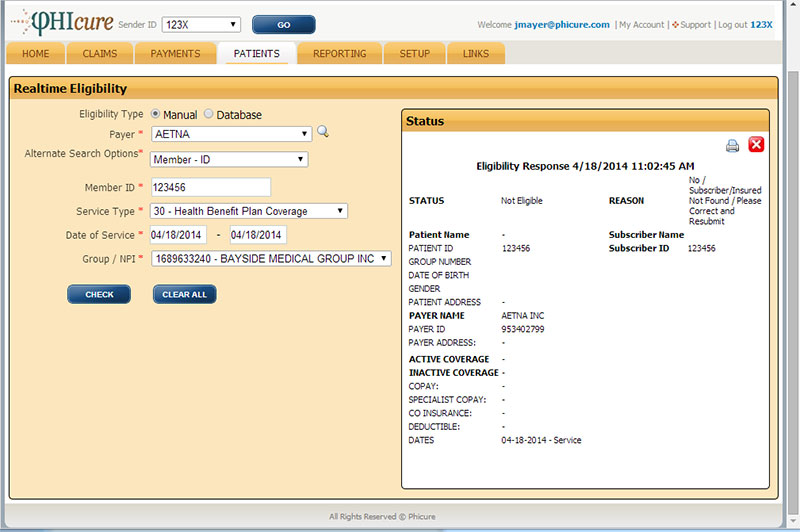
Task: Open the LINKS tab
Action: [476, 54]
